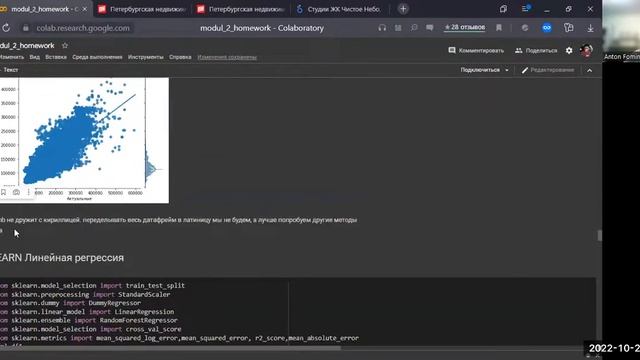Star the modul_2_homework notebook

[65, 46]
